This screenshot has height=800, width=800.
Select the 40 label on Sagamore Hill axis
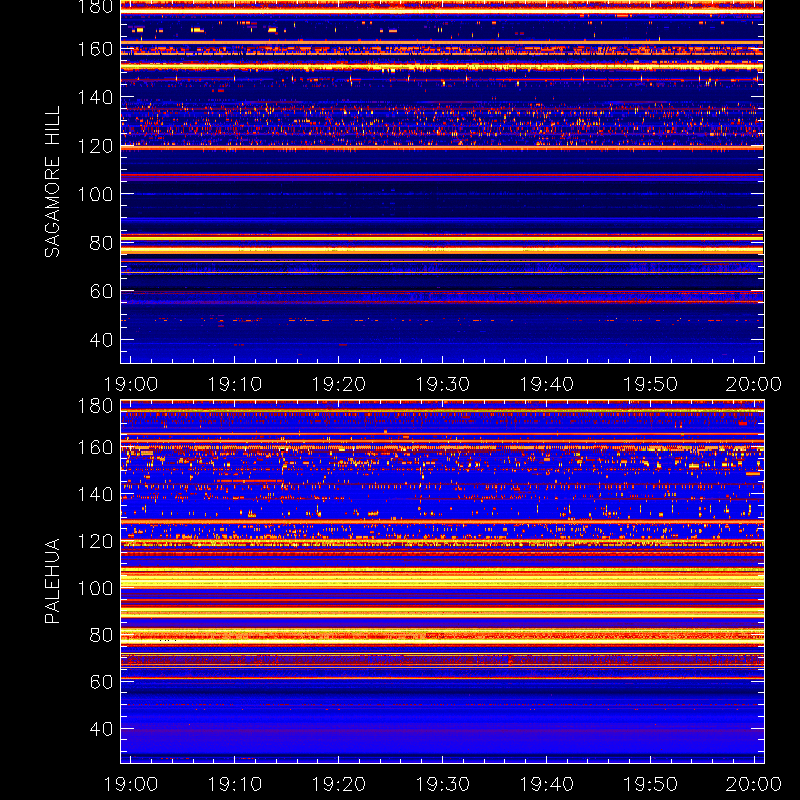click(101, 340)
